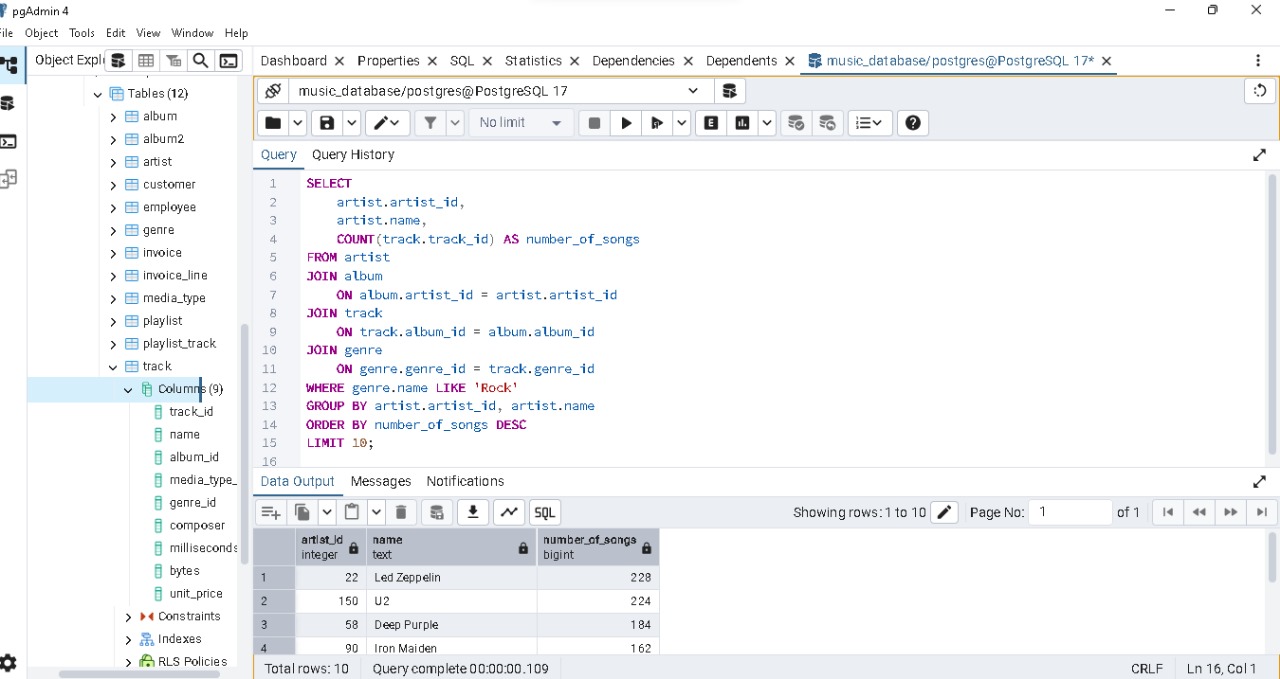1280x679 pixels.
Task: Collapse the track Columns node
Action: click(x=128, y=390)
